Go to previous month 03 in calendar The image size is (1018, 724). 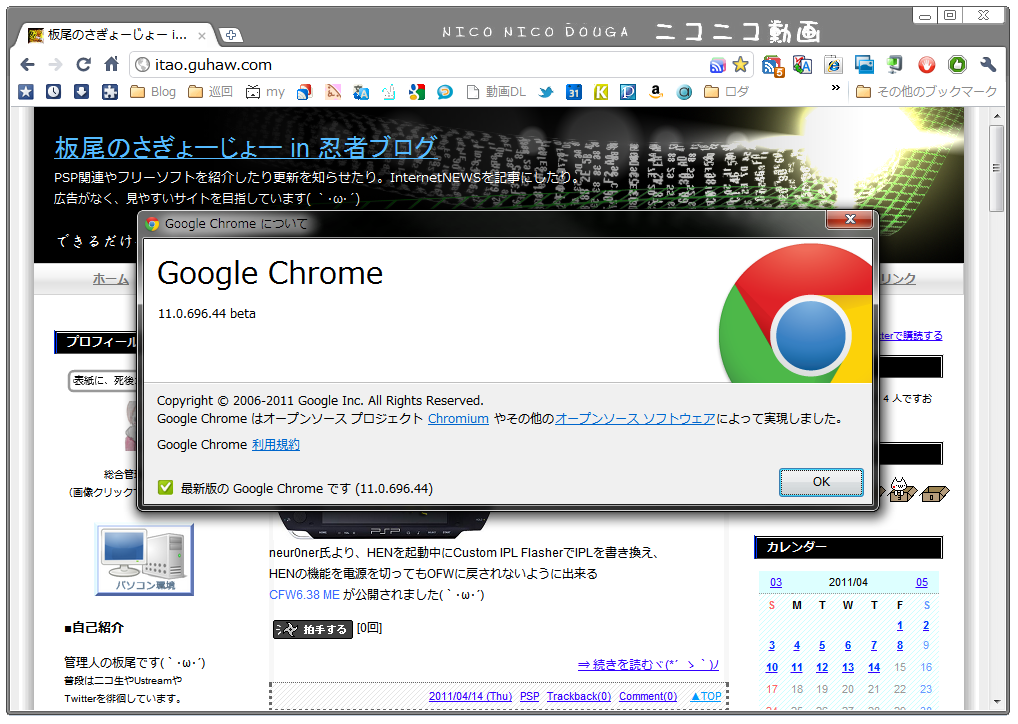776,582
